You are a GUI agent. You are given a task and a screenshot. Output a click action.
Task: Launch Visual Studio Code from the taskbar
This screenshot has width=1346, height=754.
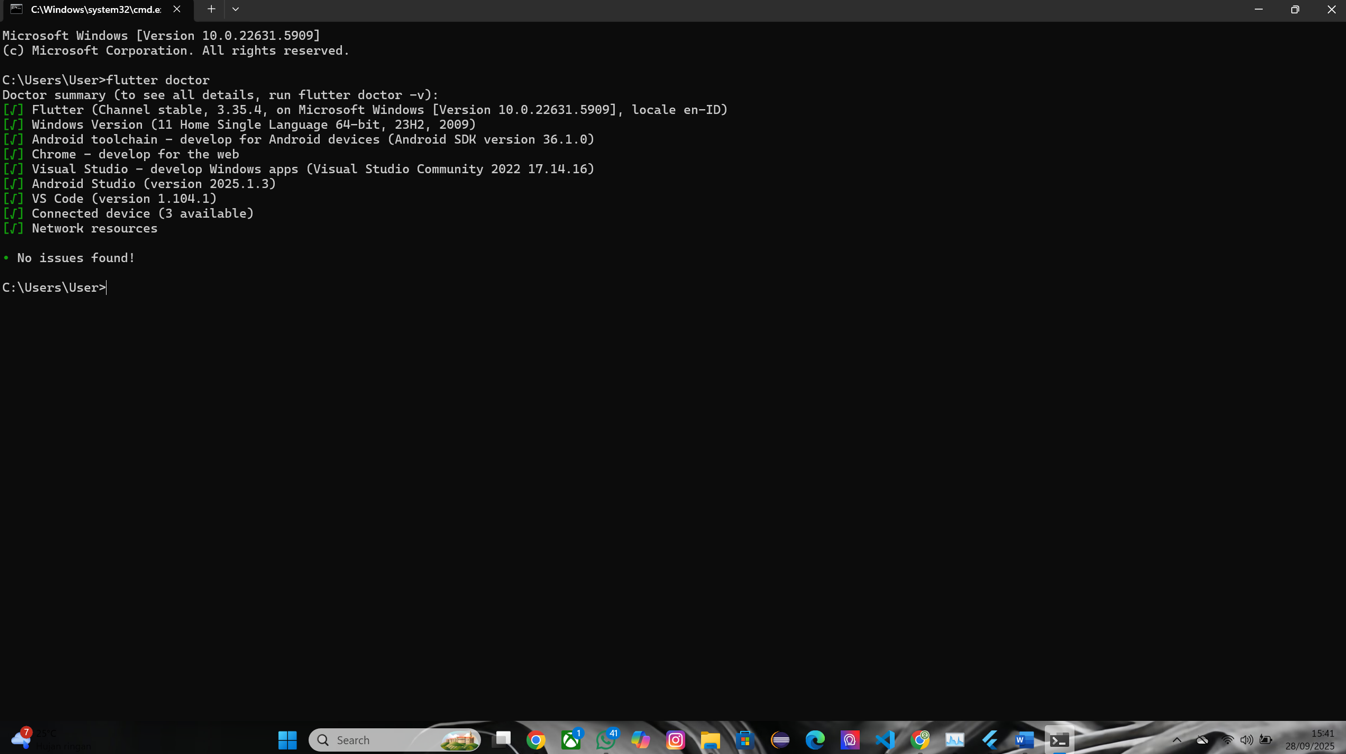pyautogui.click(x=886, y=740)
